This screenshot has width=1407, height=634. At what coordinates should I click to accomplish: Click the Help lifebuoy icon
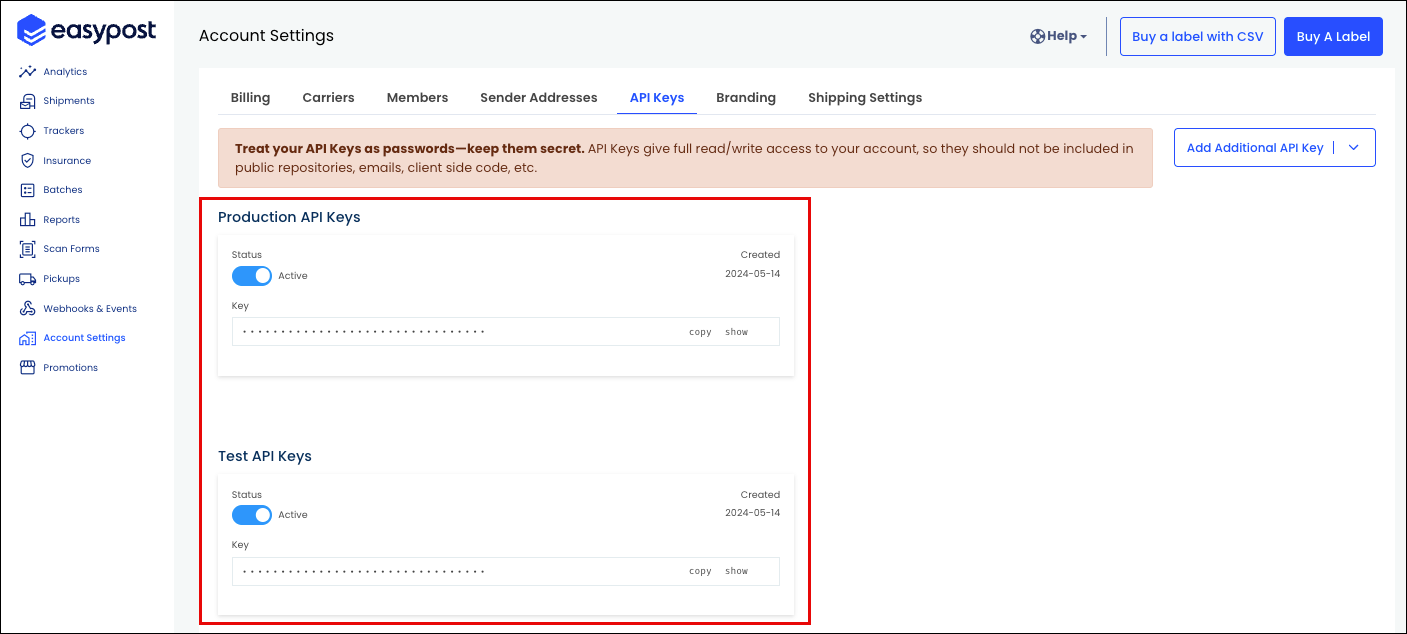coord(1037,36)
